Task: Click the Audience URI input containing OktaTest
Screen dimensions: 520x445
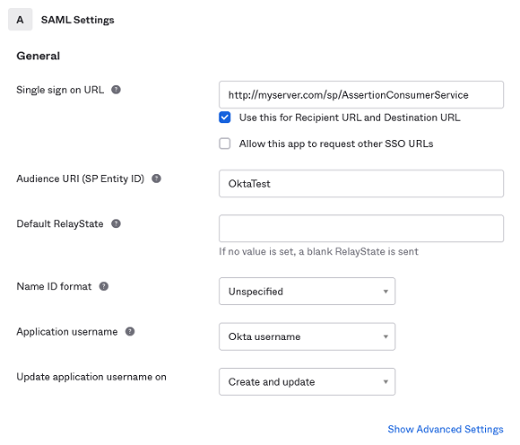Action: [x=361, y=184]
